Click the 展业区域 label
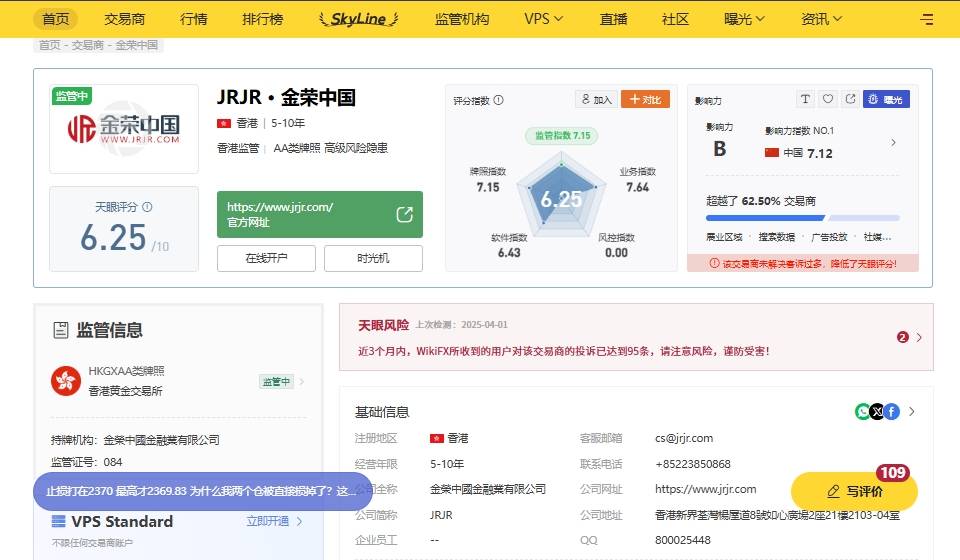Screen dimensions: 960x560 (724, 237)
